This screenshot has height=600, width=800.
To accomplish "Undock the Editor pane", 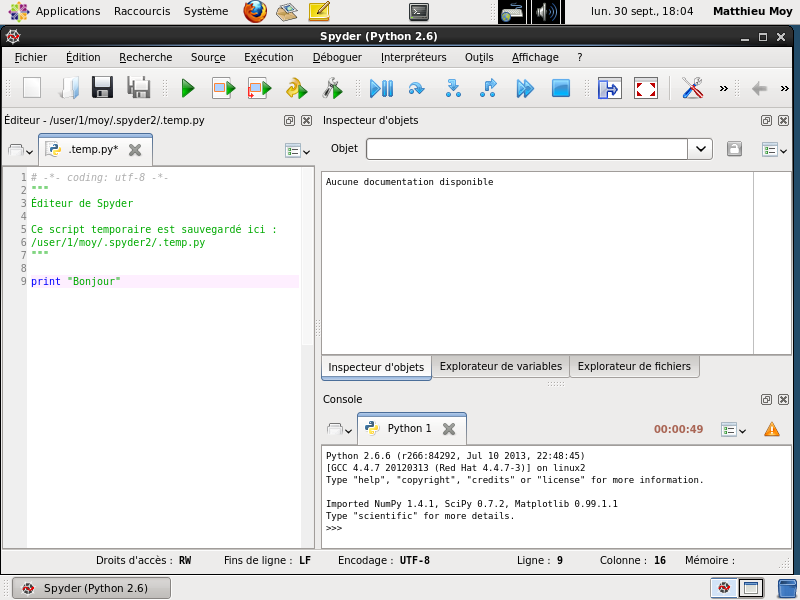I will tap(289, 120).
